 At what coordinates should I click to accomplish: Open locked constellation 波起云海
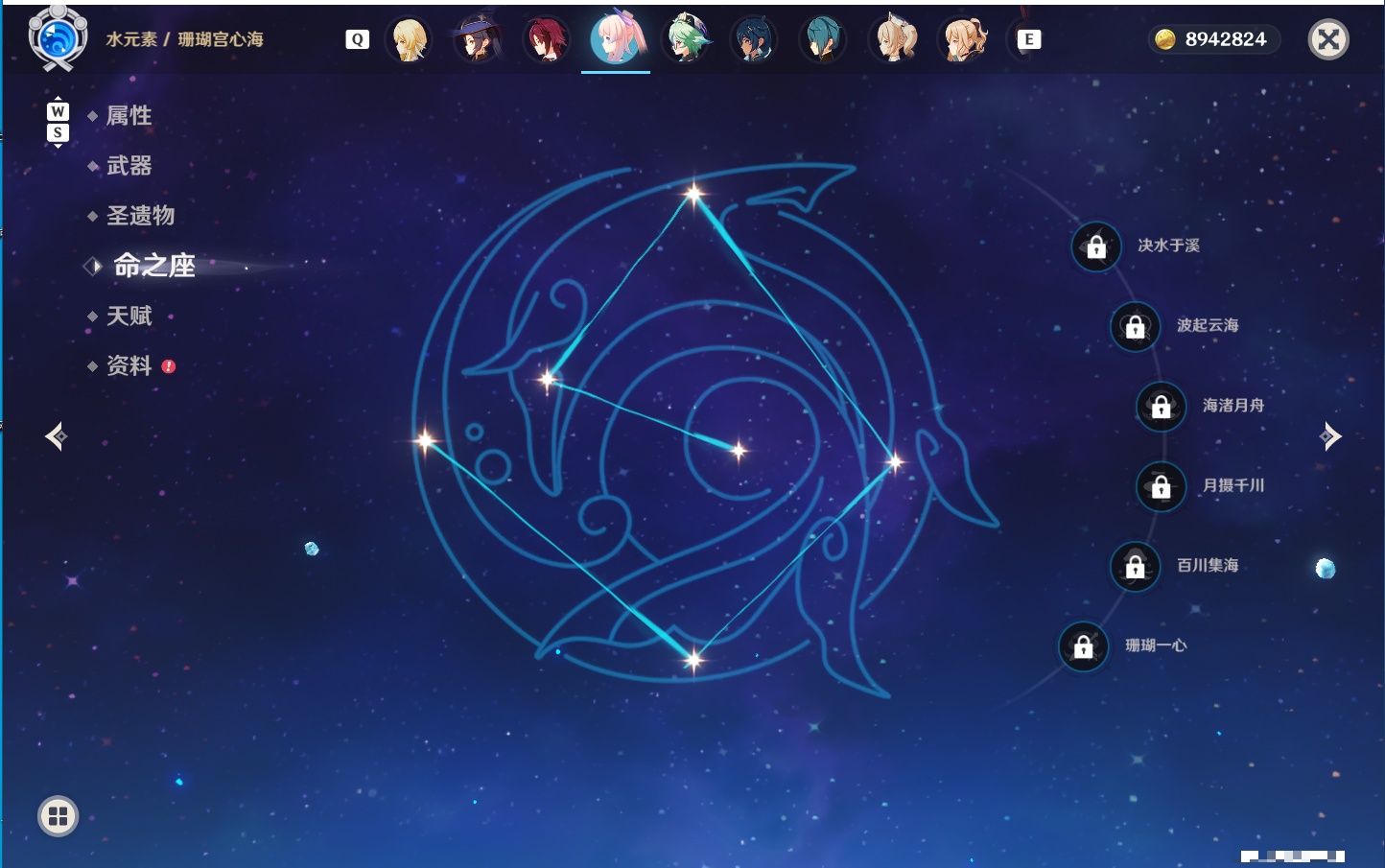click(1135, 326)
